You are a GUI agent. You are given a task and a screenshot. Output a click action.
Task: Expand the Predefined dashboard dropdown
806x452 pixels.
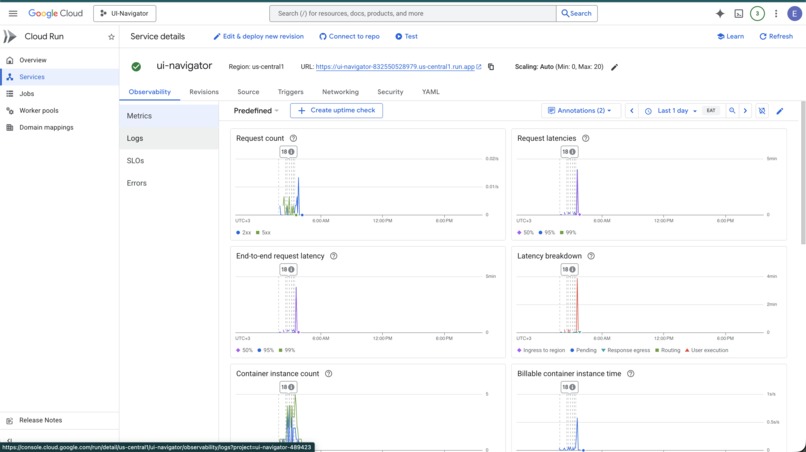(x=256, y=111)
